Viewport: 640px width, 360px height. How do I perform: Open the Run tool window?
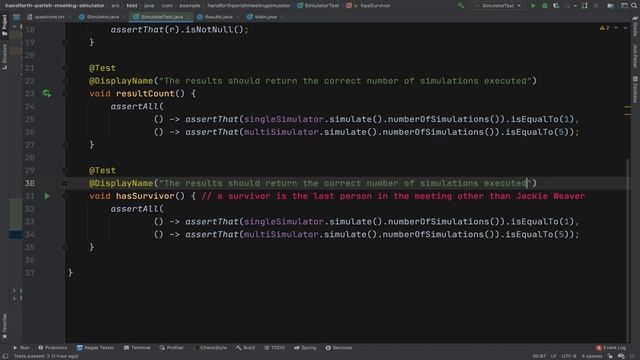pos(21,348)
